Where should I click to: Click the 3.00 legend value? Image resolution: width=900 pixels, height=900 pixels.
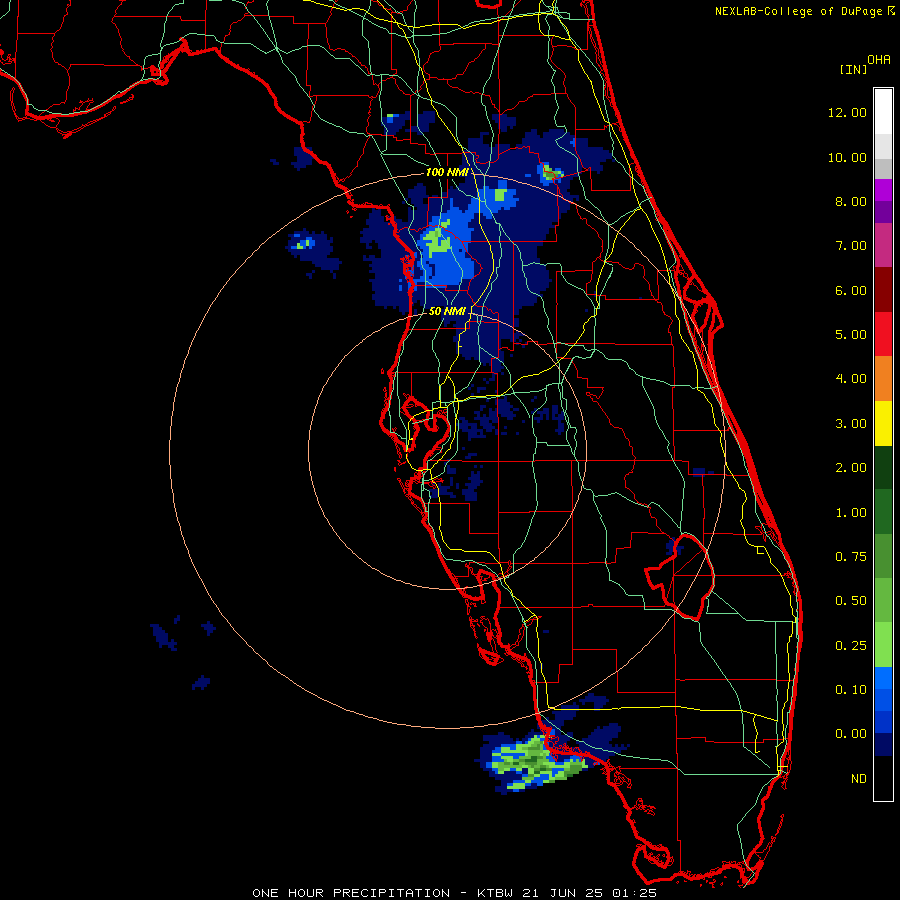[851, 424]
